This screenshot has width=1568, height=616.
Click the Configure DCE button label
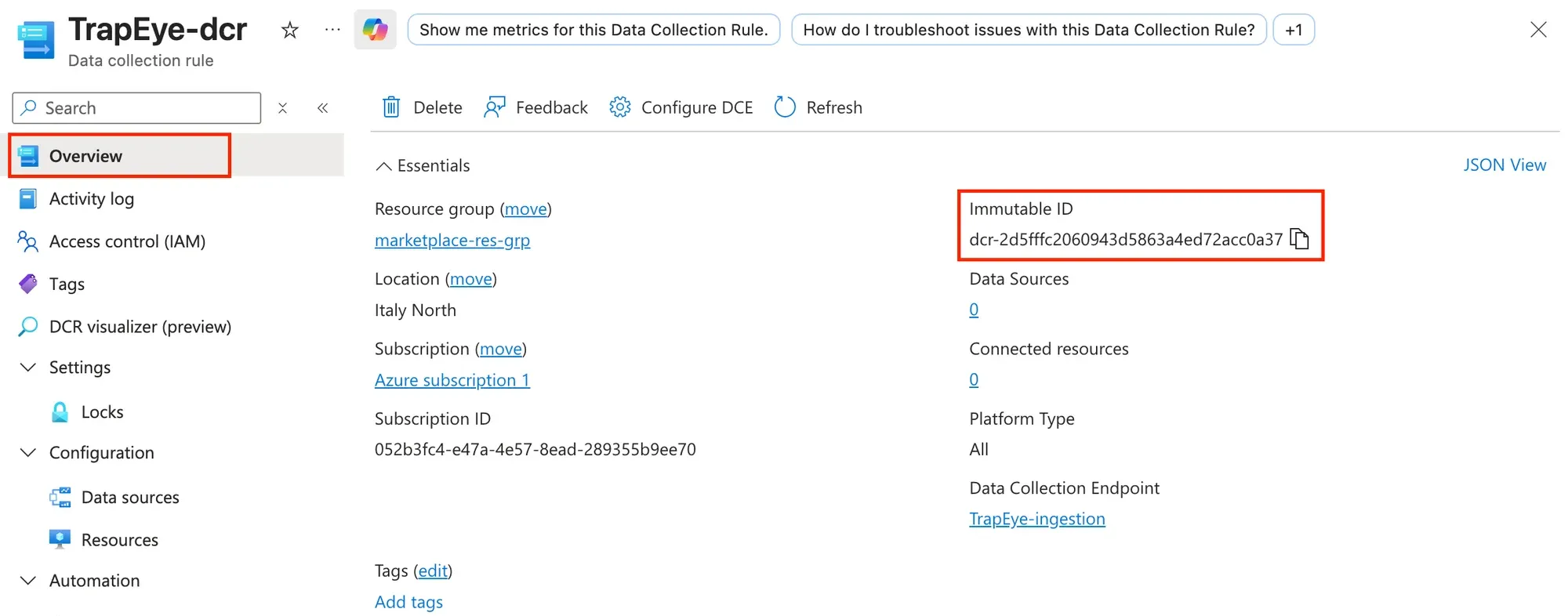[697, 107]
